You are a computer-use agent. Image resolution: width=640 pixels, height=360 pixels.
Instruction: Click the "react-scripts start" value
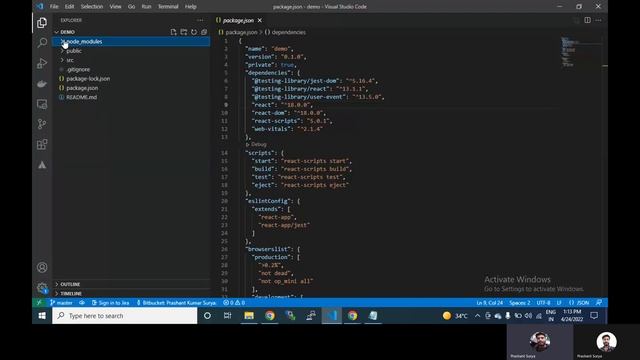coord(315,161)
